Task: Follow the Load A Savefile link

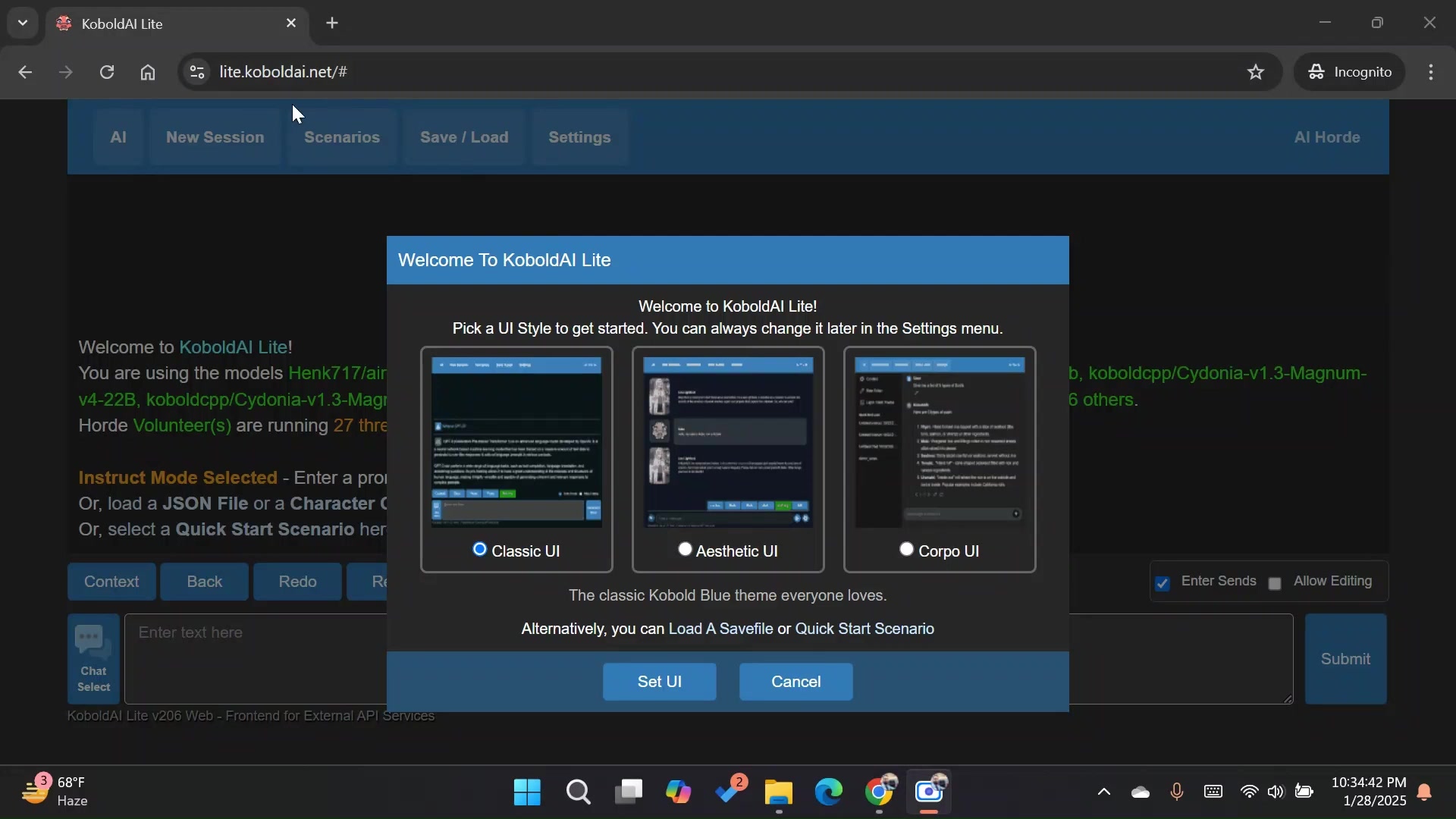Action: 720,629
